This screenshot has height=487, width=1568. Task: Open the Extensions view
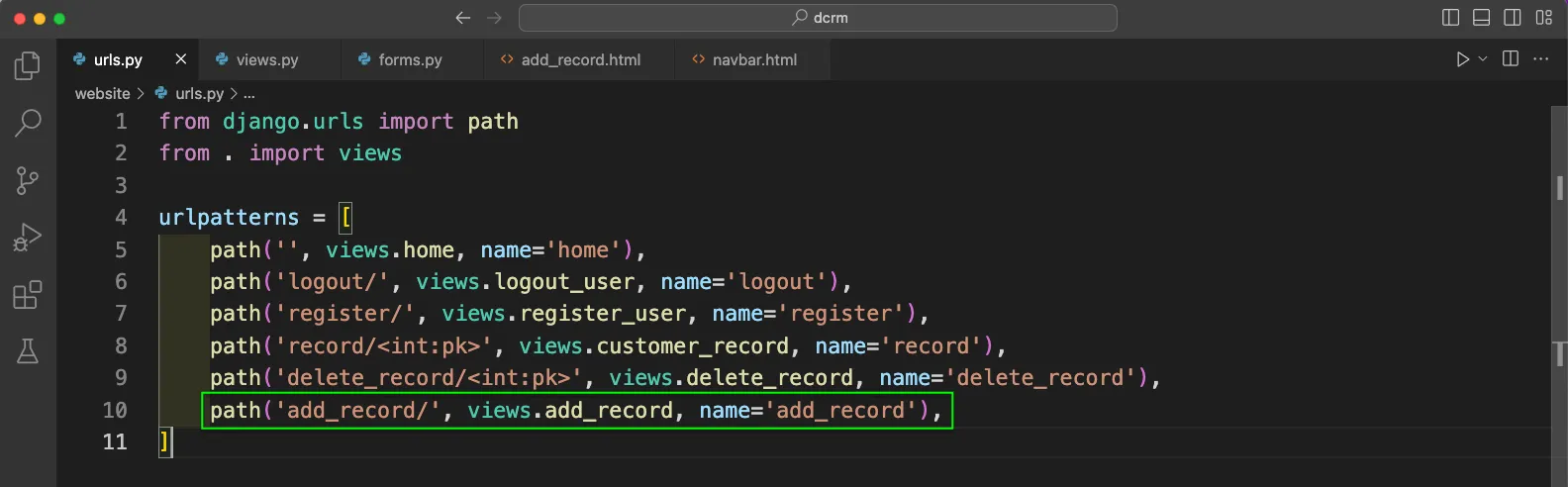pyautogui.click(x=28, y=295)
